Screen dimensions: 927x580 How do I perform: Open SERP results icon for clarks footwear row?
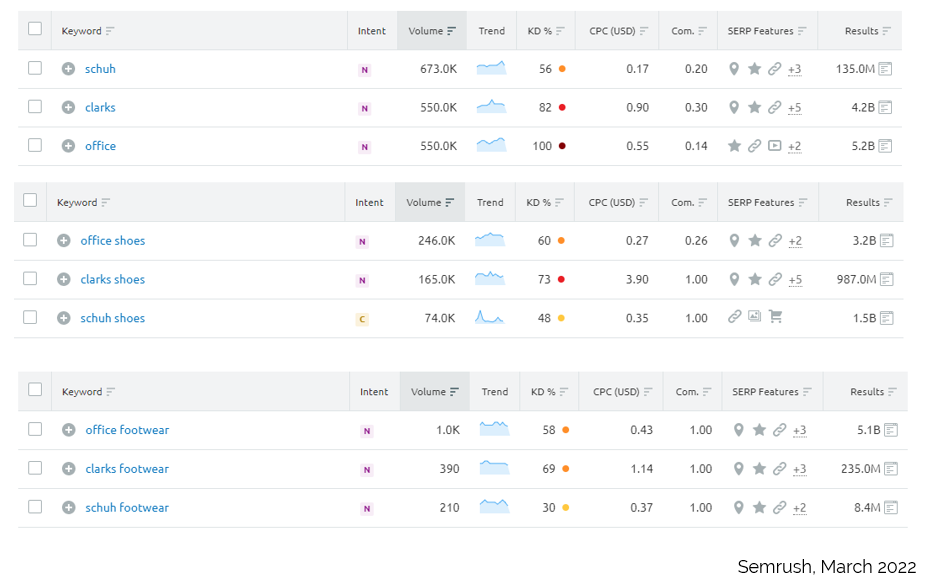click(891, 469)
